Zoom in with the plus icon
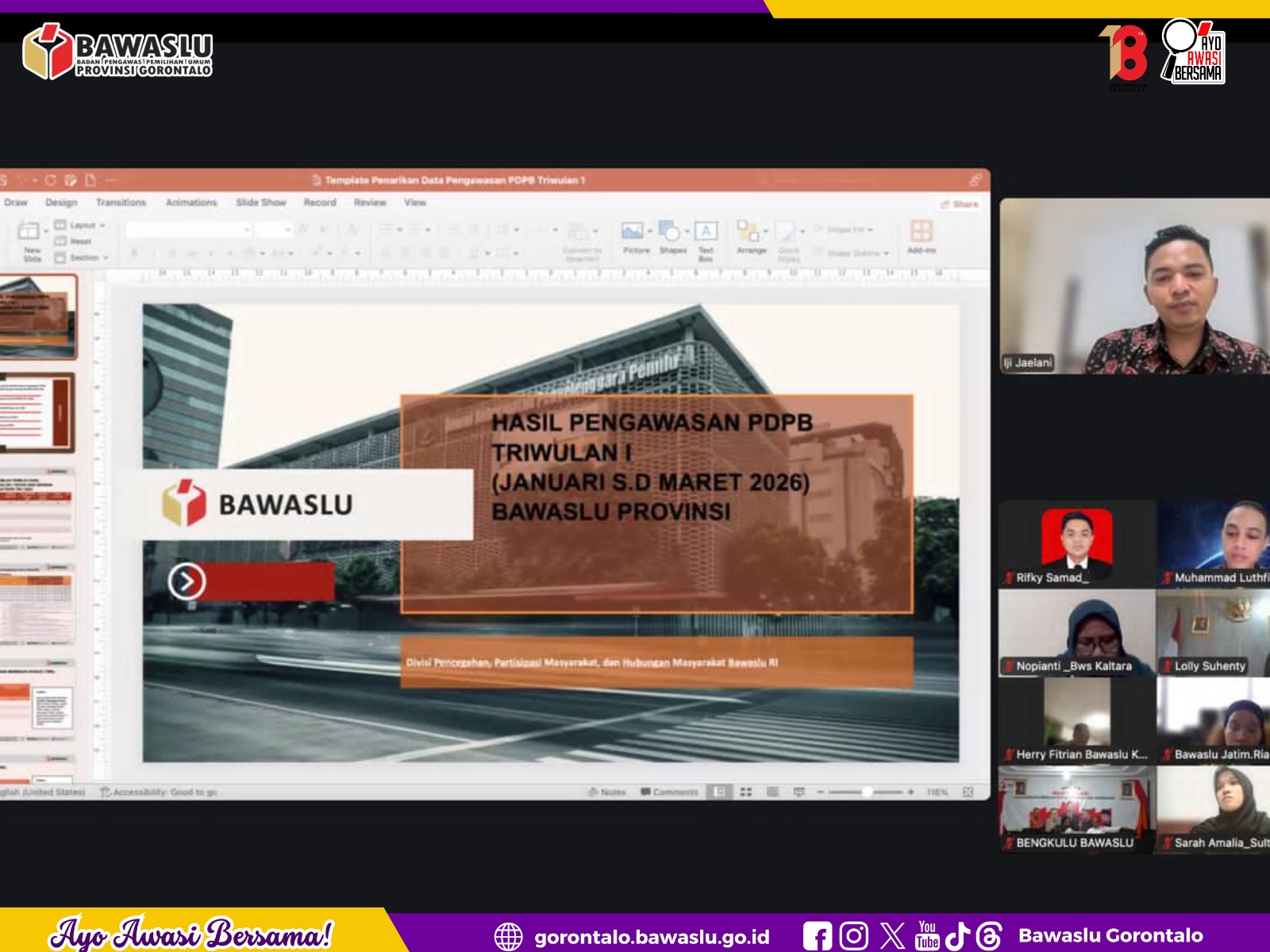The width and height of the screenshot is (1270, 952). click(910, 792)
